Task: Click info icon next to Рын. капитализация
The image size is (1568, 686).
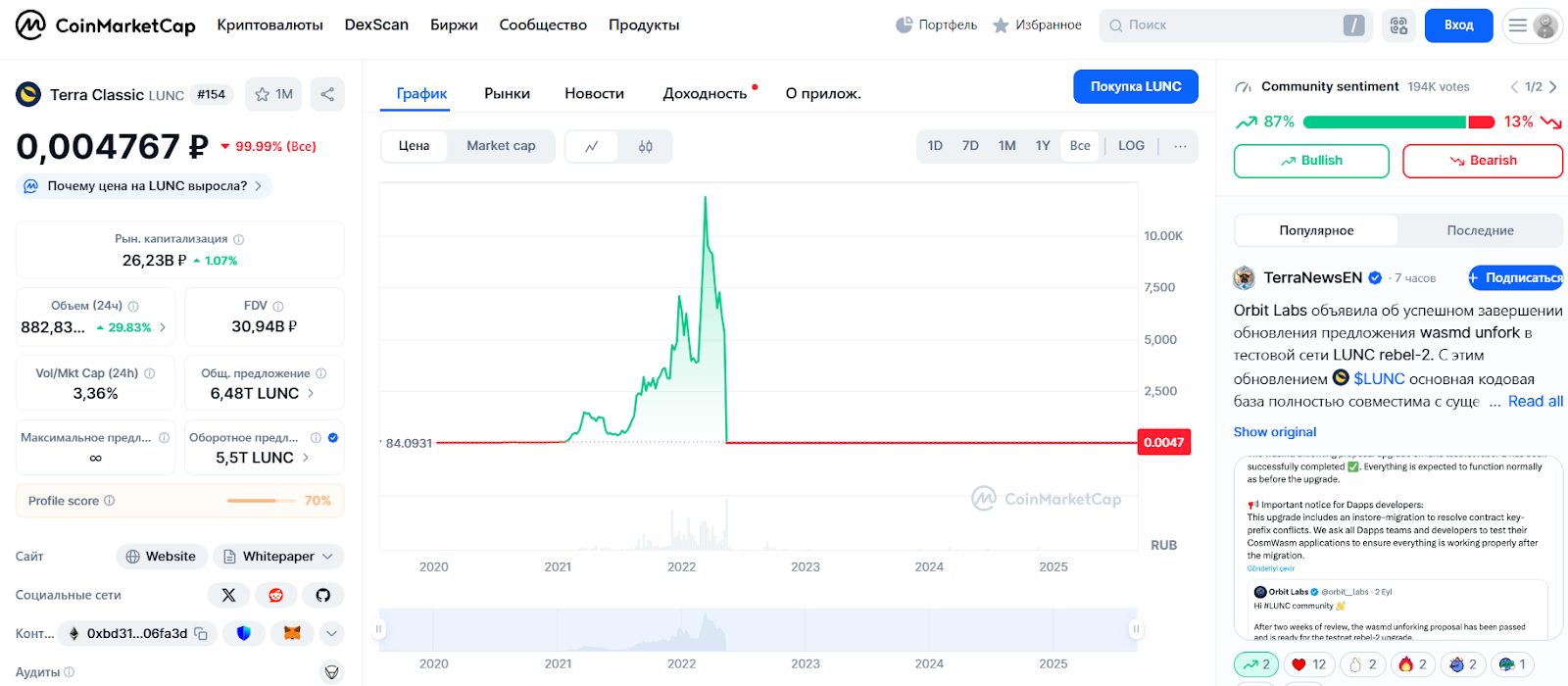Action: [x=239, y=239]
